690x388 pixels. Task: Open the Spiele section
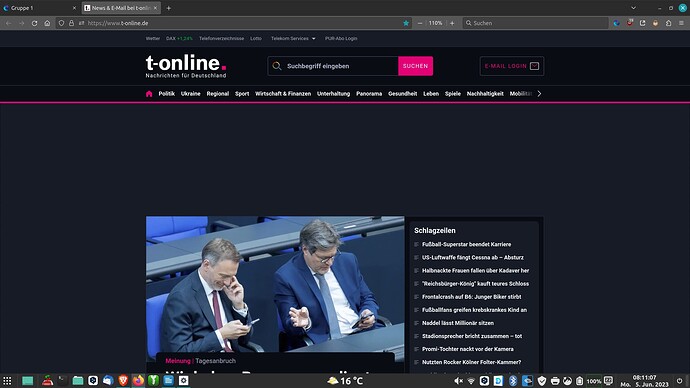[453, 94]
